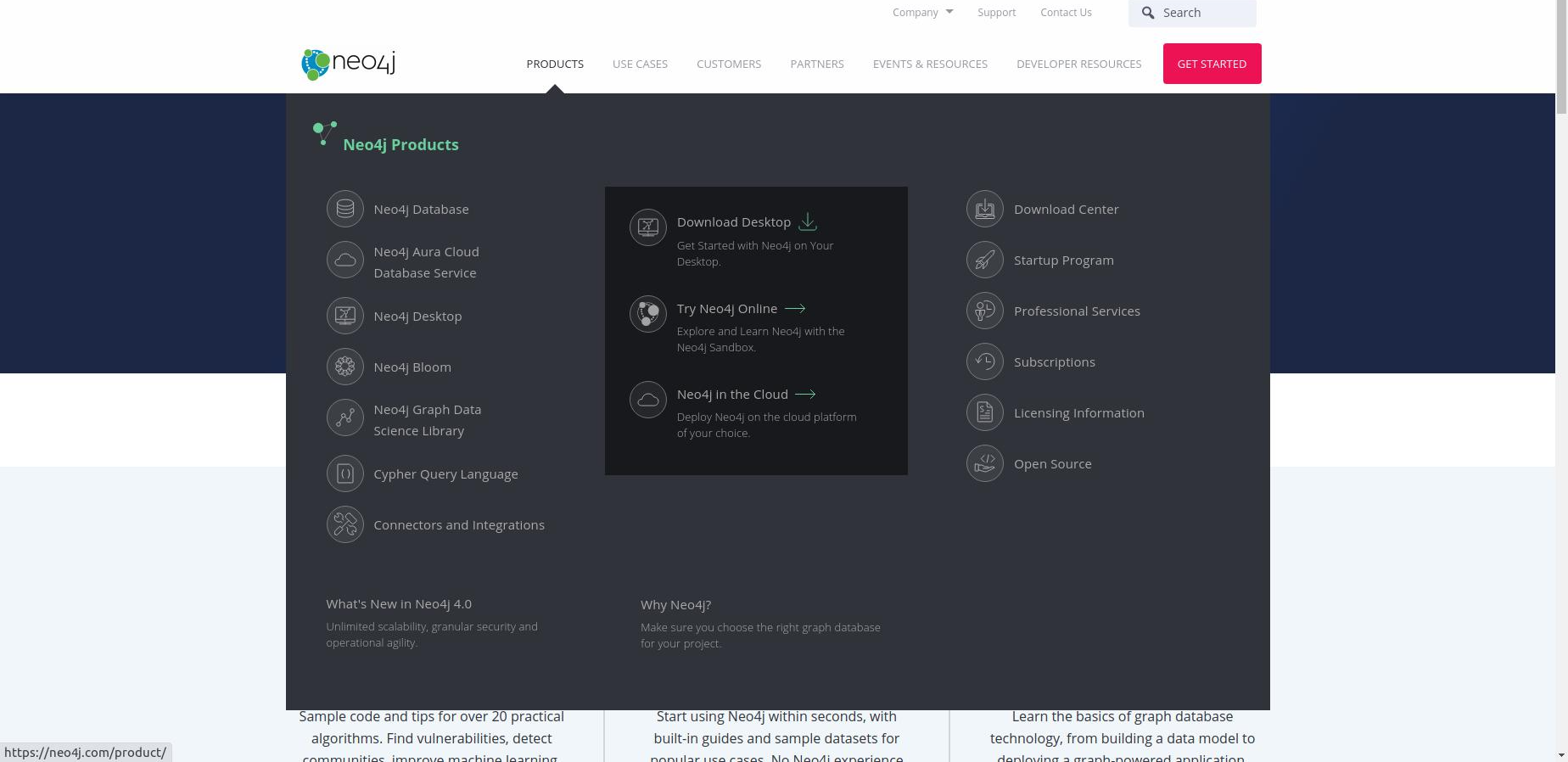
Task: Click the Download Desktop monitor icon
Action: pos(648,227)
